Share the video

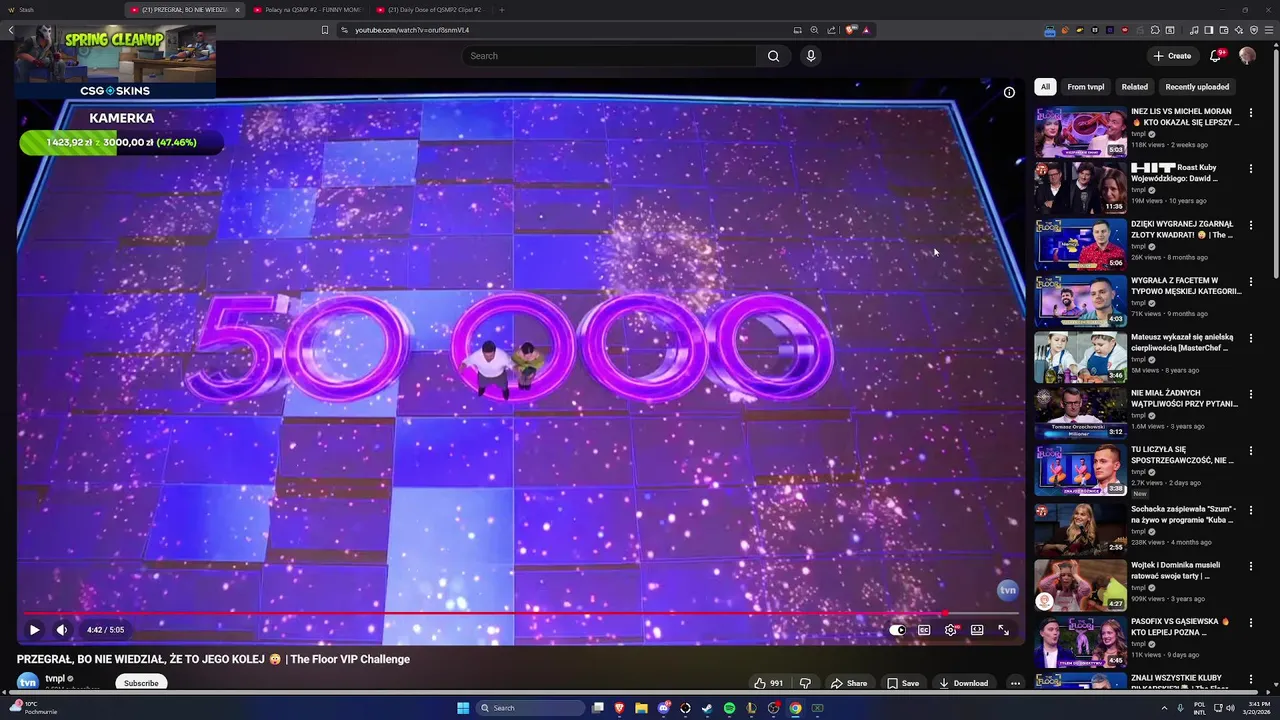pos(849,683)
